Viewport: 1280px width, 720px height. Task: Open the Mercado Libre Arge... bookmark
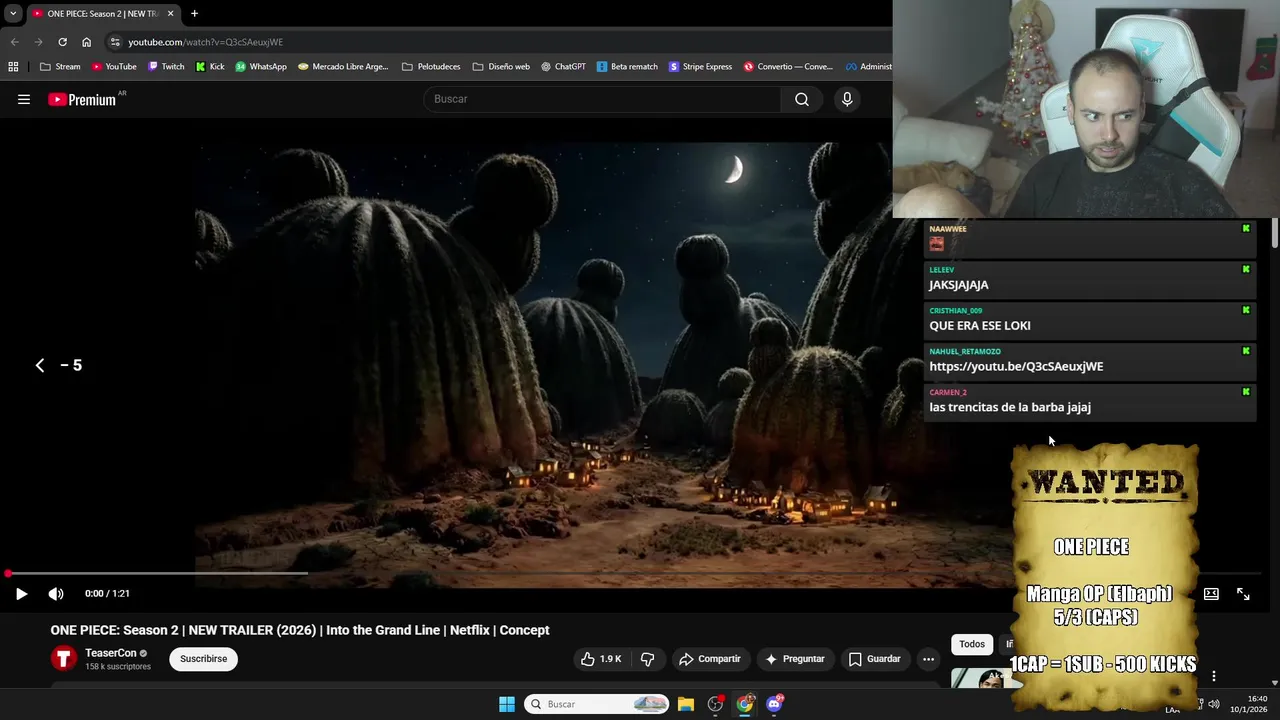pos(343,67)
